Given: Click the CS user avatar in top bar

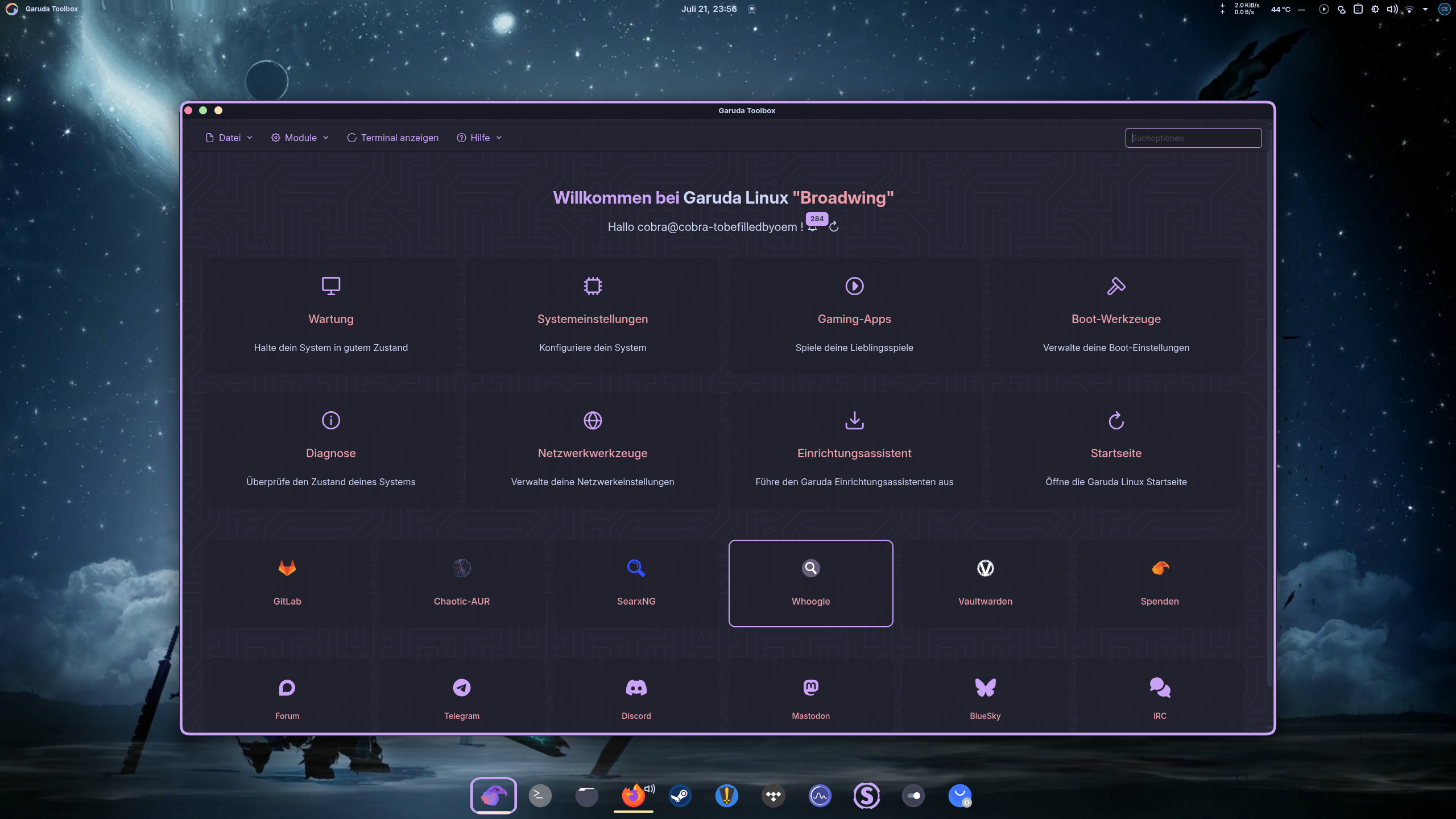Looking at the screenshot, I should point(1444,9).
